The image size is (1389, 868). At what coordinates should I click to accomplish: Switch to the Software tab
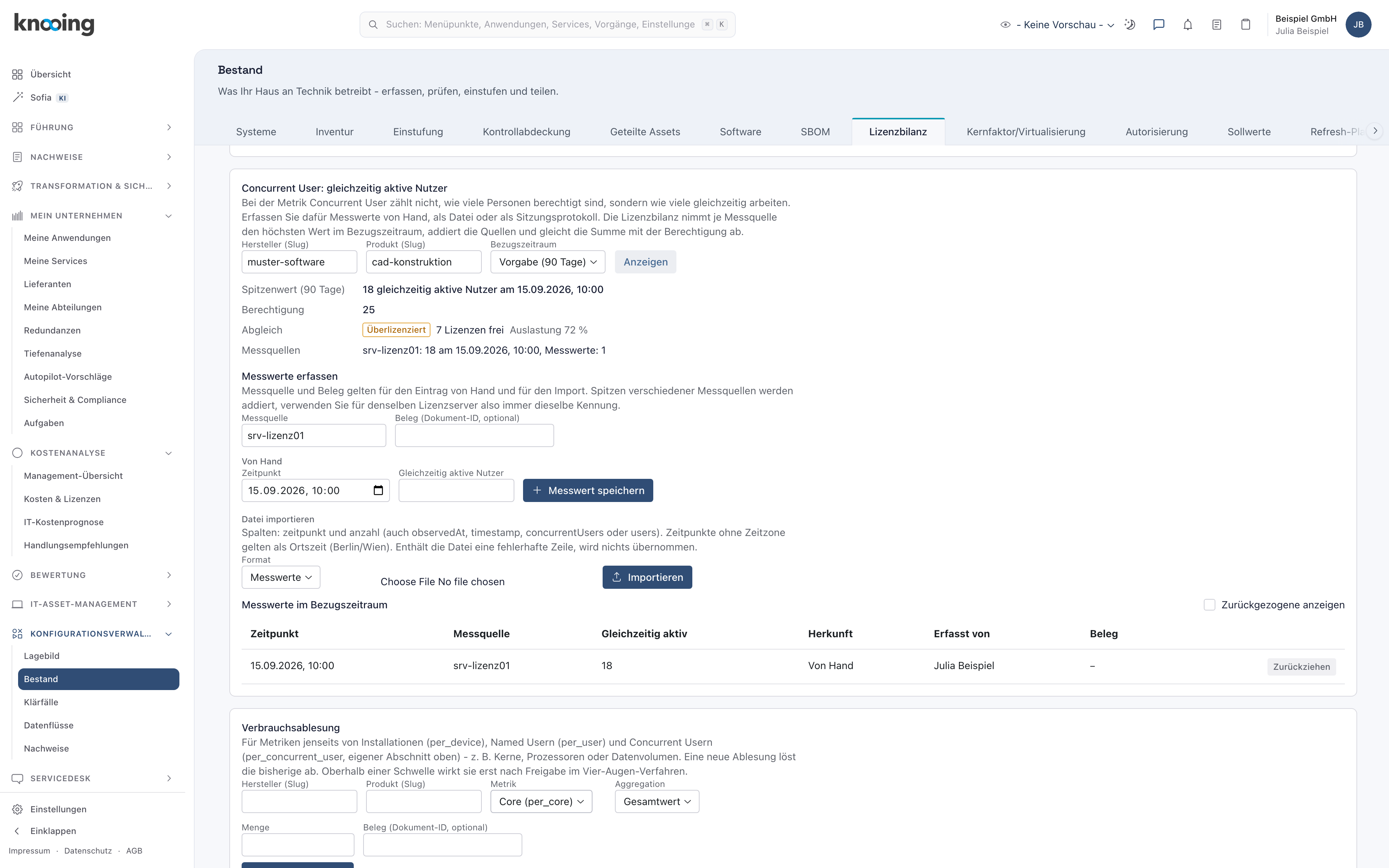coord(740,132)
